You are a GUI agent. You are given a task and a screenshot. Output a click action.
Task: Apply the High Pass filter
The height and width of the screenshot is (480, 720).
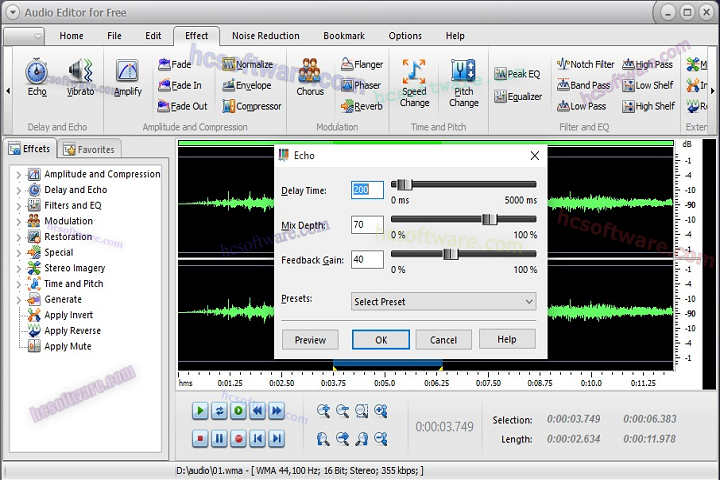coord(647,64)
